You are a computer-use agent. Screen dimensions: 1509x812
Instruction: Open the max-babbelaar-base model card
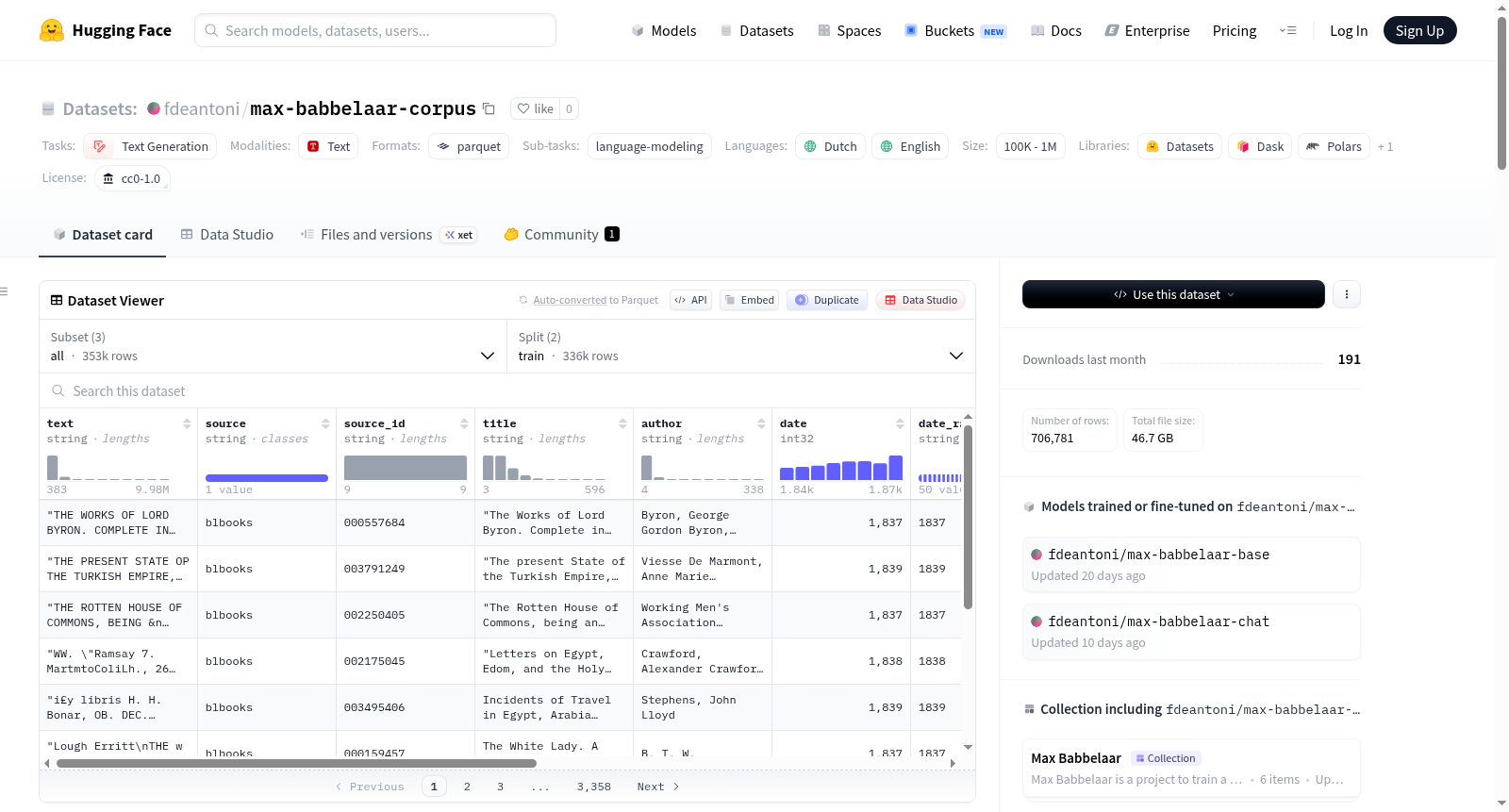1191,565
